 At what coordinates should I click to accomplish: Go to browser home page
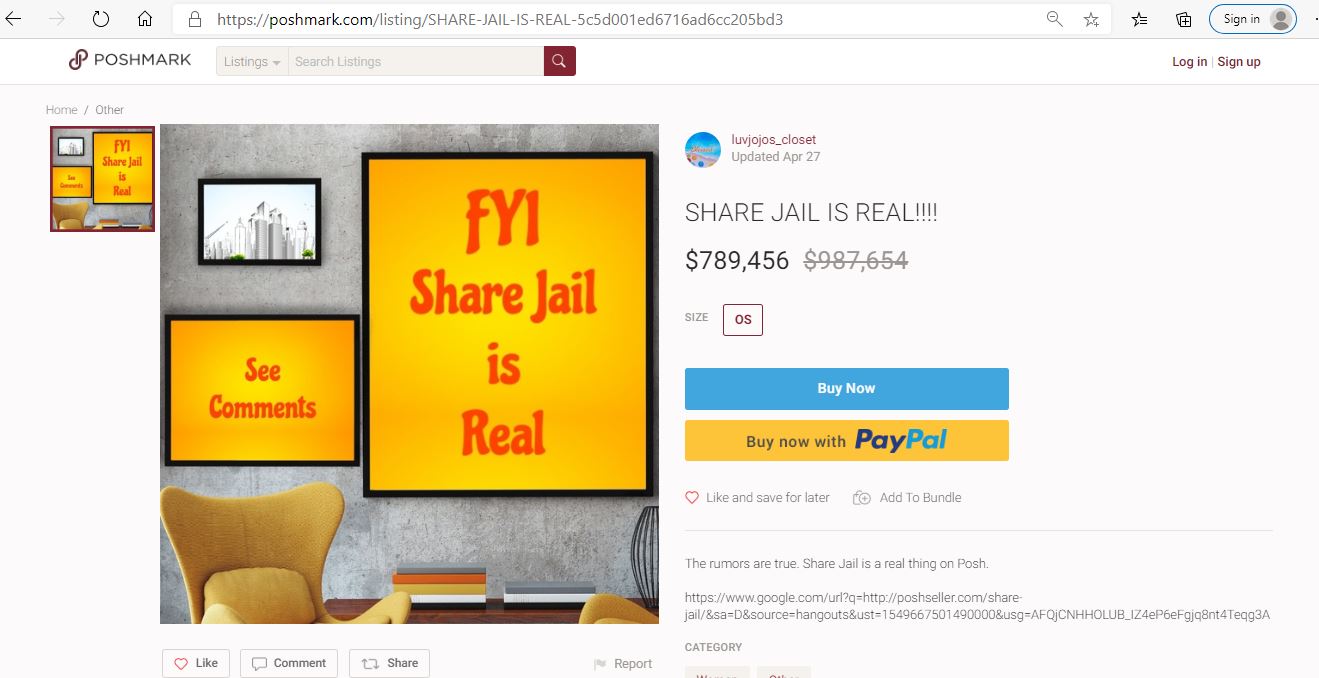pyautogui.click(x=145, y=19)
